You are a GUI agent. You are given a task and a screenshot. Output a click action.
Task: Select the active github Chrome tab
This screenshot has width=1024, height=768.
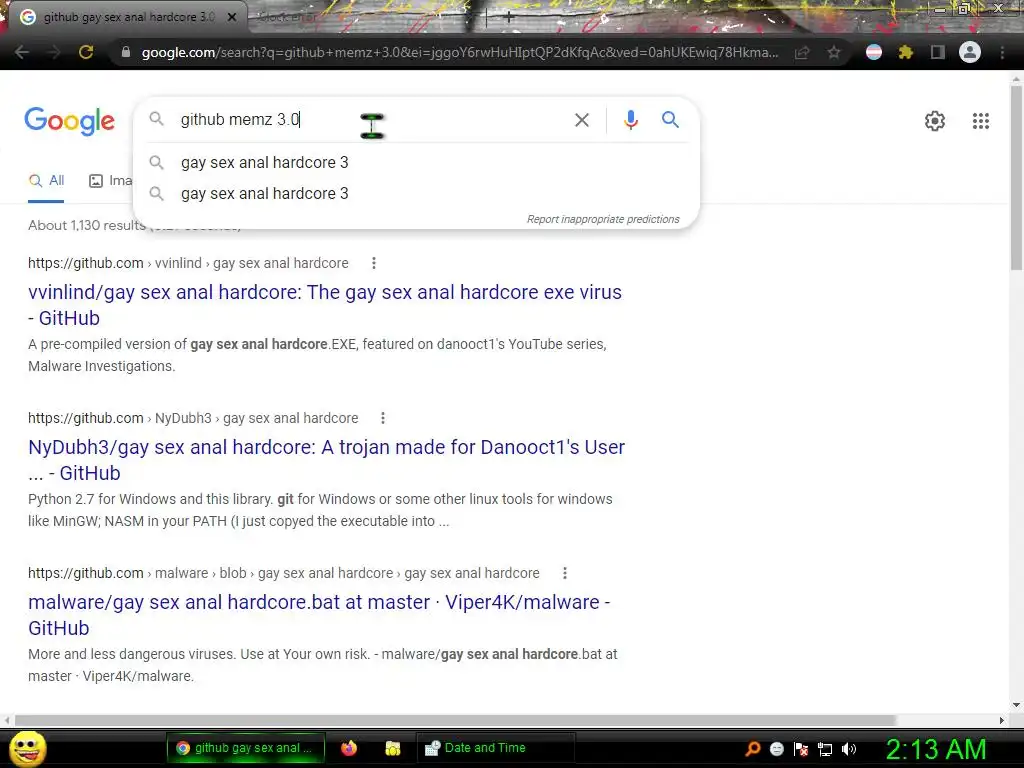click(x=127, y=17)
